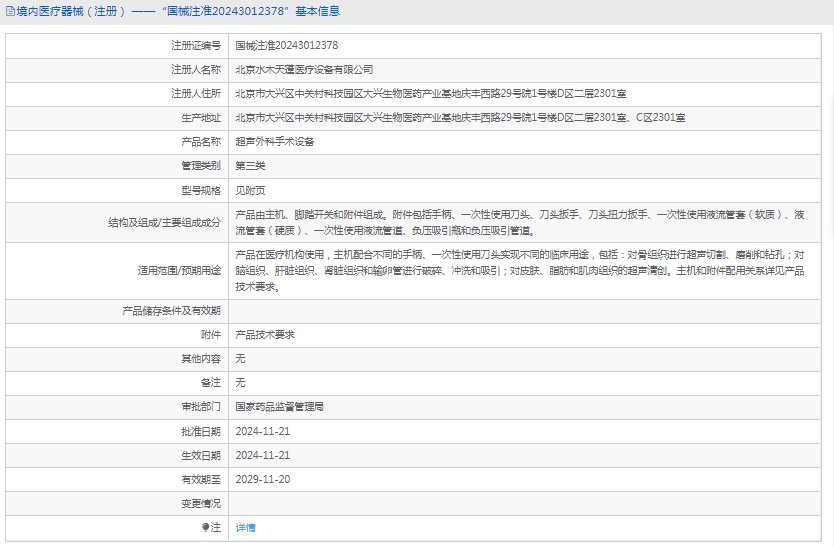Click the bullet icon next to 注

coord(206,527)
